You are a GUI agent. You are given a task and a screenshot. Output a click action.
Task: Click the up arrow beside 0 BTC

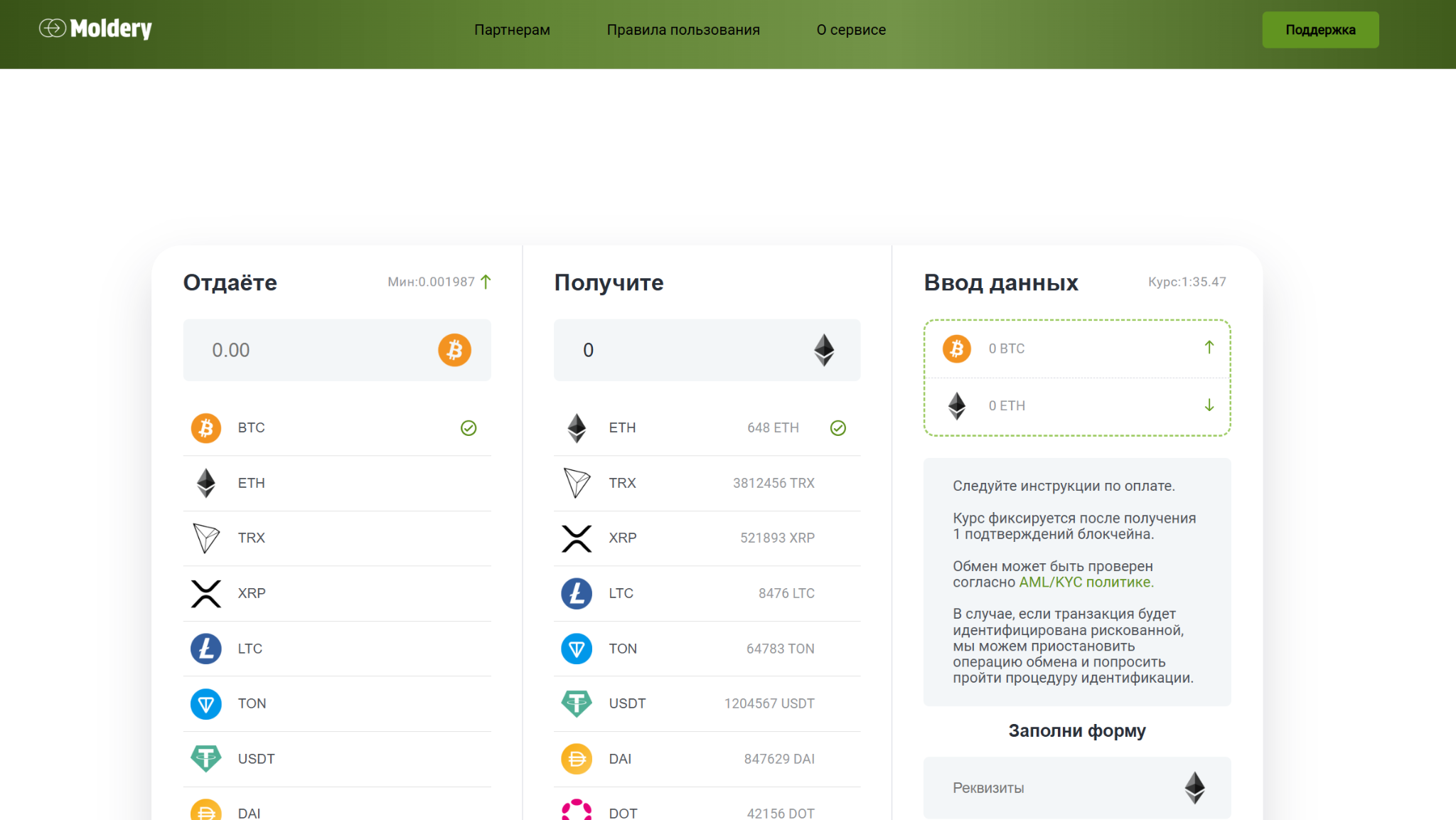(x=1209, y=348)
